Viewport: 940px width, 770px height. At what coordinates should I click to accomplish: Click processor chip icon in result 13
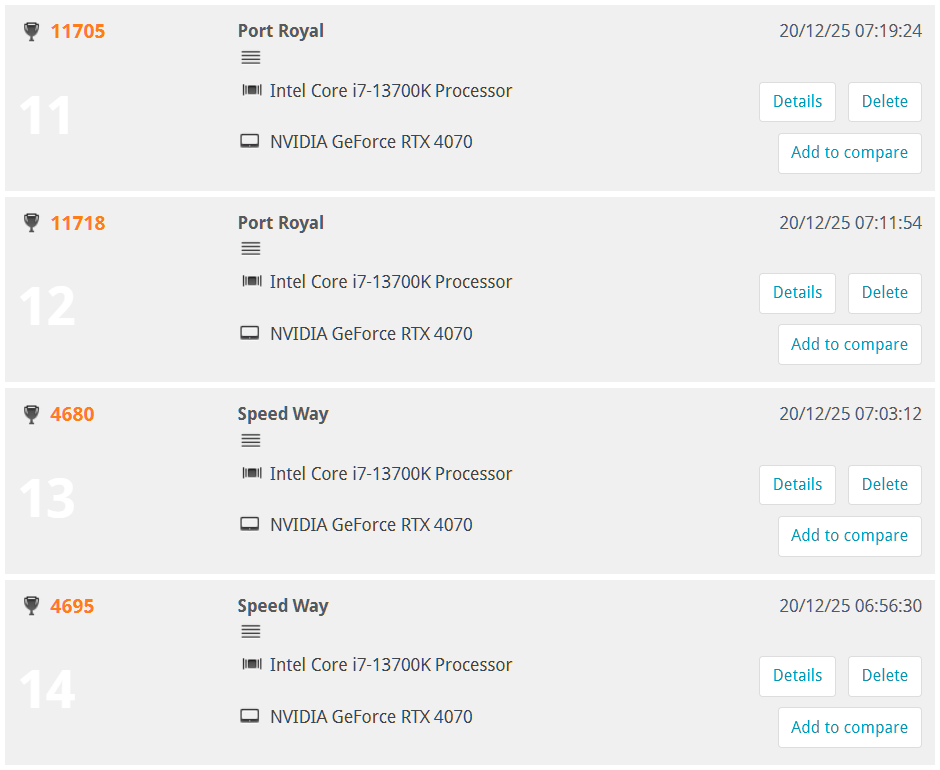(251, 474)
